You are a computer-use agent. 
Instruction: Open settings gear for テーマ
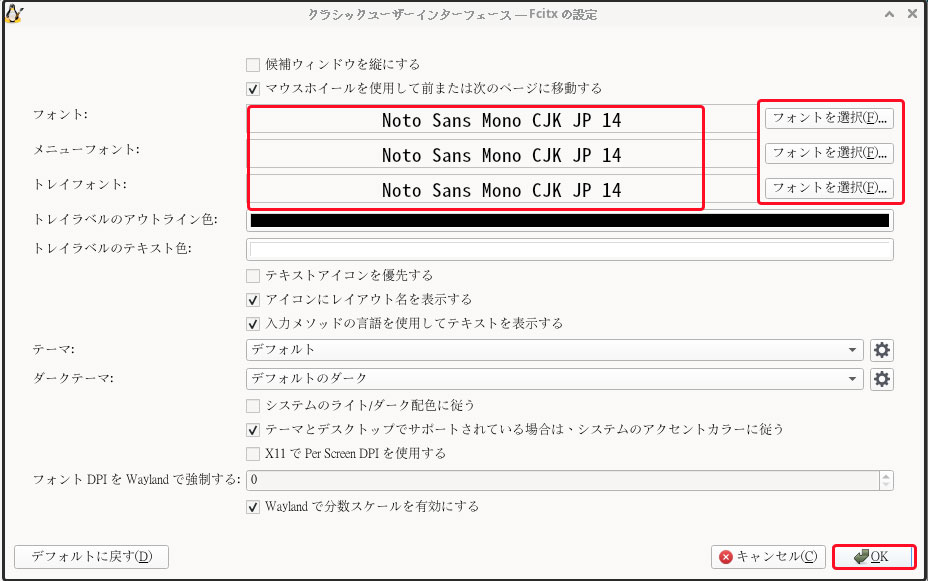click(x=881, y=350)
